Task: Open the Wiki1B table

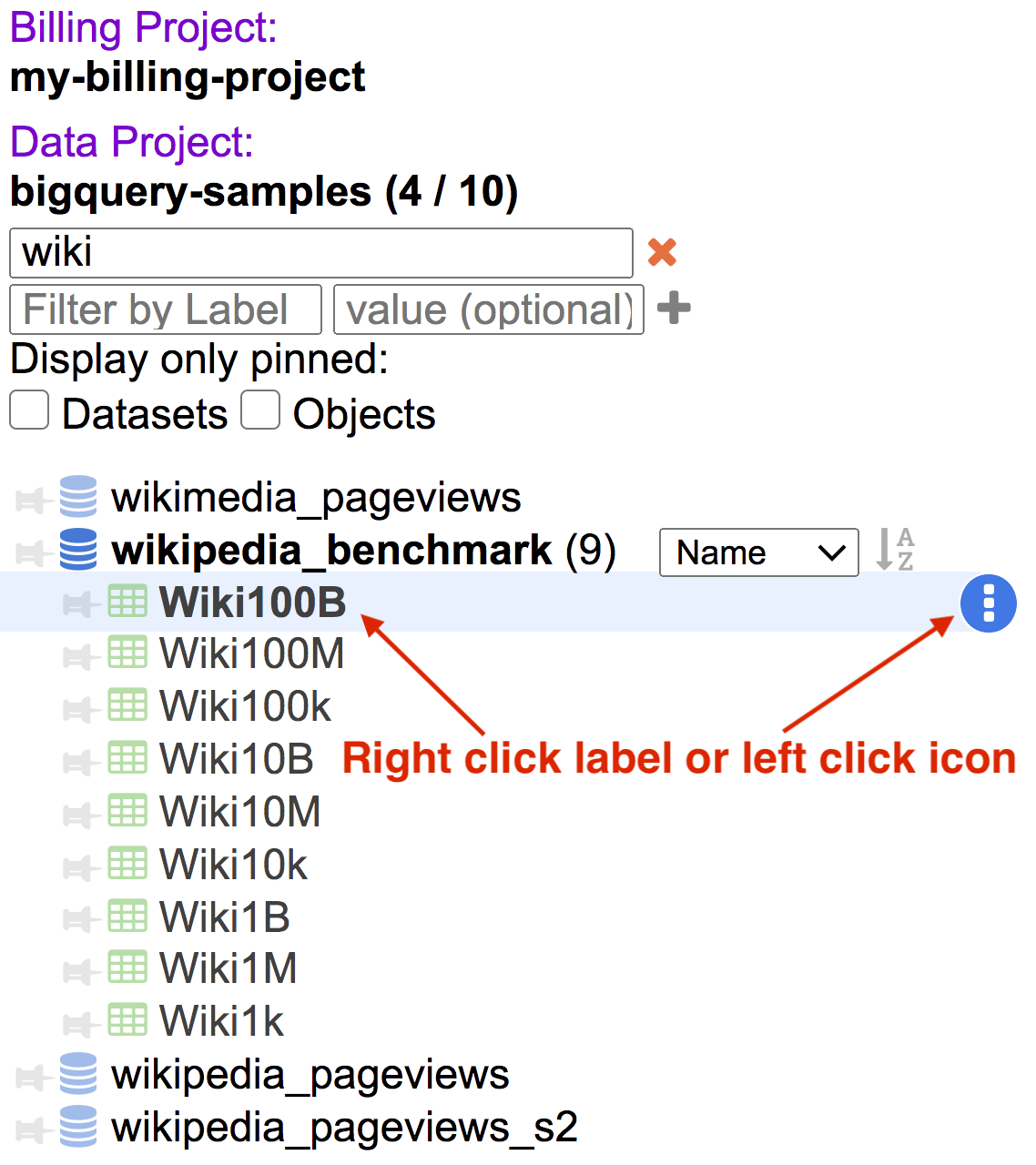Action: pyautogui.click(x=224, y=917)
